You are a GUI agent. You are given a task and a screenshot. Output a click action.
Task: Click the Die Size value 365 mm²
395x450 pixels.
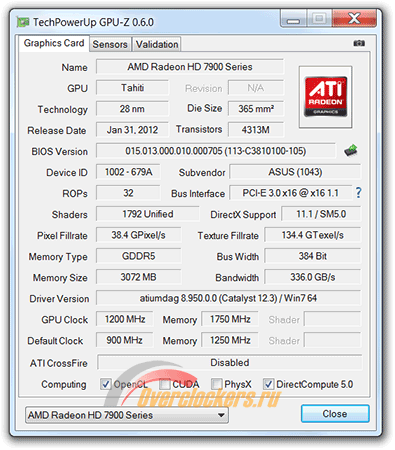[256, 109]
